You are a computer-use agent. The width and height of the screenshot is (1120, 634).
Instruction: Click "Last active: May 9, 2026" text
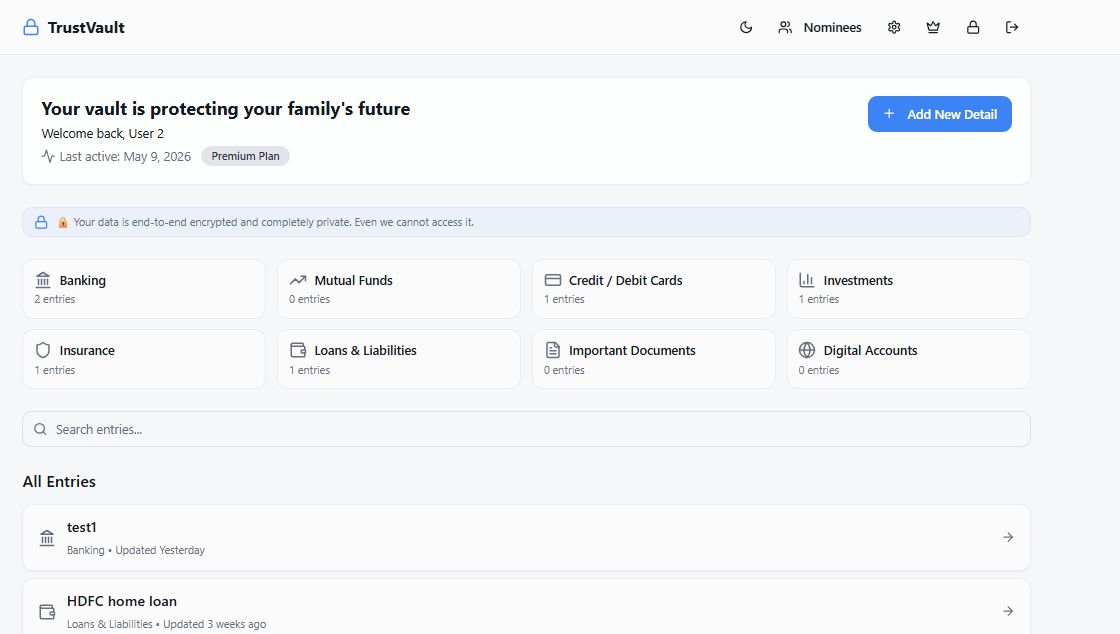125,156
